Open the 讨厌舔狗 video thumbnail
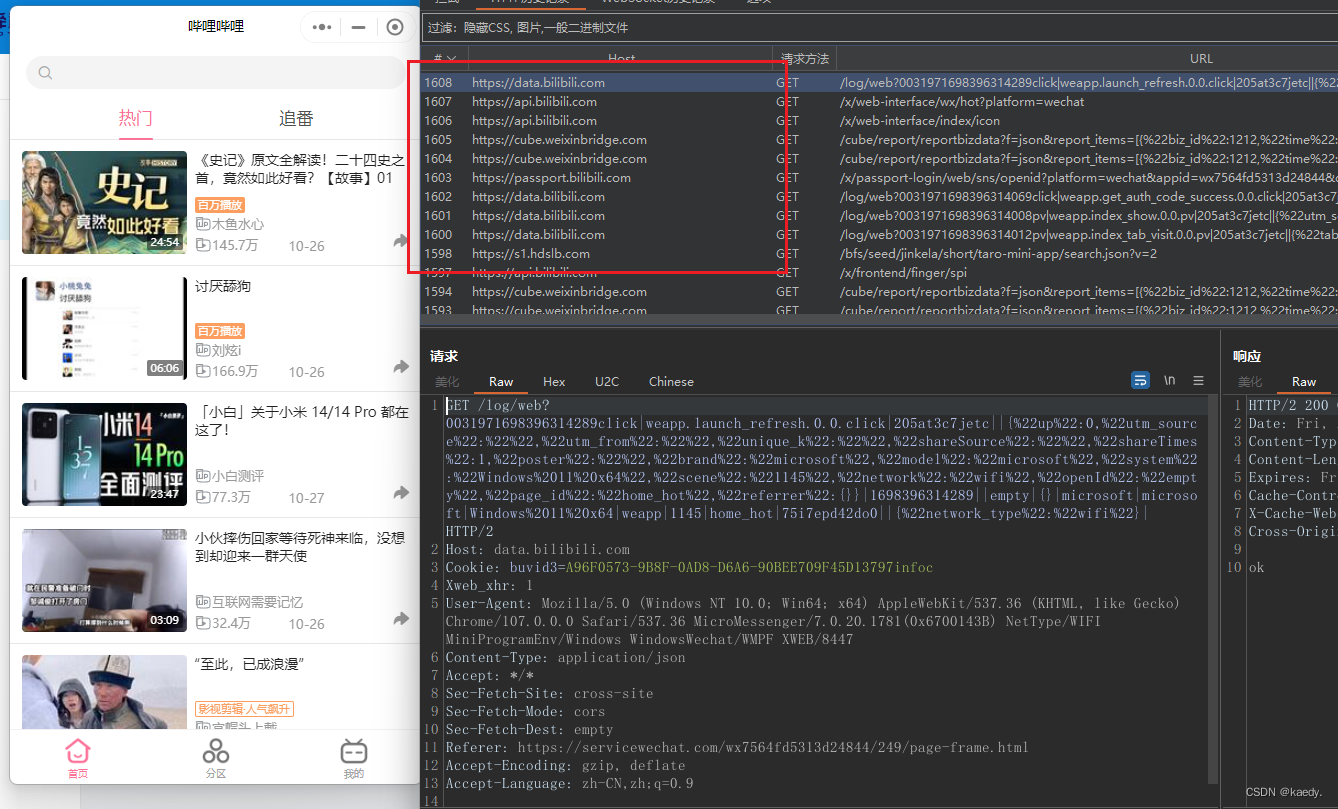This screenshot has width=1338, height=809. [104, 328]
